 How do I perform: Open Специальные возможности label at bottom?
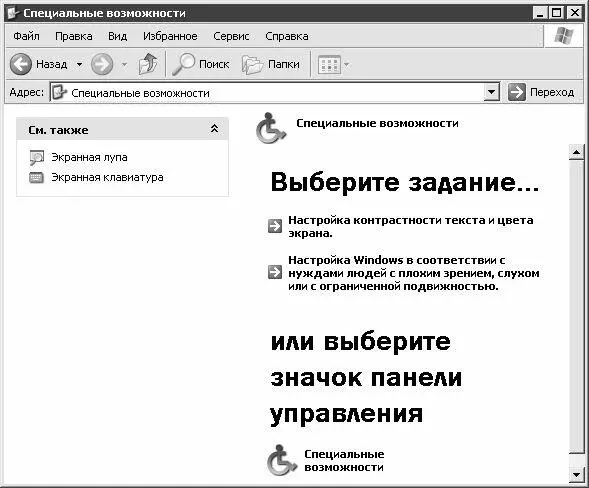pos(344,461)
